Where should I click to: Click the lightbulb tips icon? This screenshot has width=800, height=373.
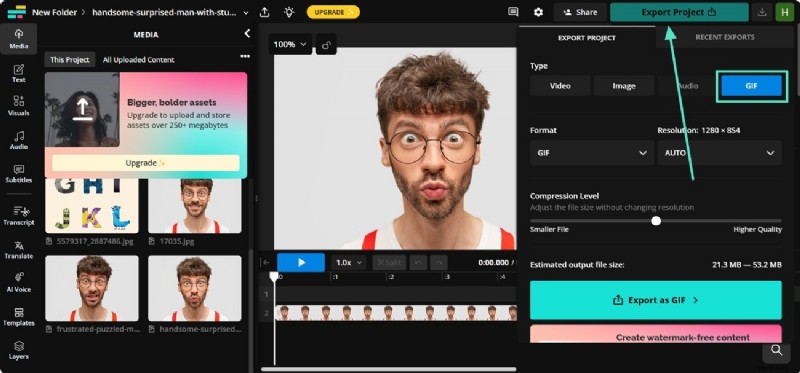[289, 12]
